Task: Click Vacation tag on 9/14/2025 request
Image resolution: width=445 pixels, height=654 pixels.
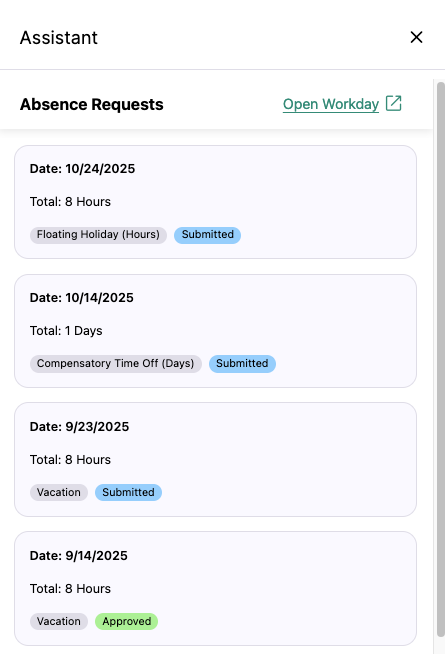Action: pos(59,621)
